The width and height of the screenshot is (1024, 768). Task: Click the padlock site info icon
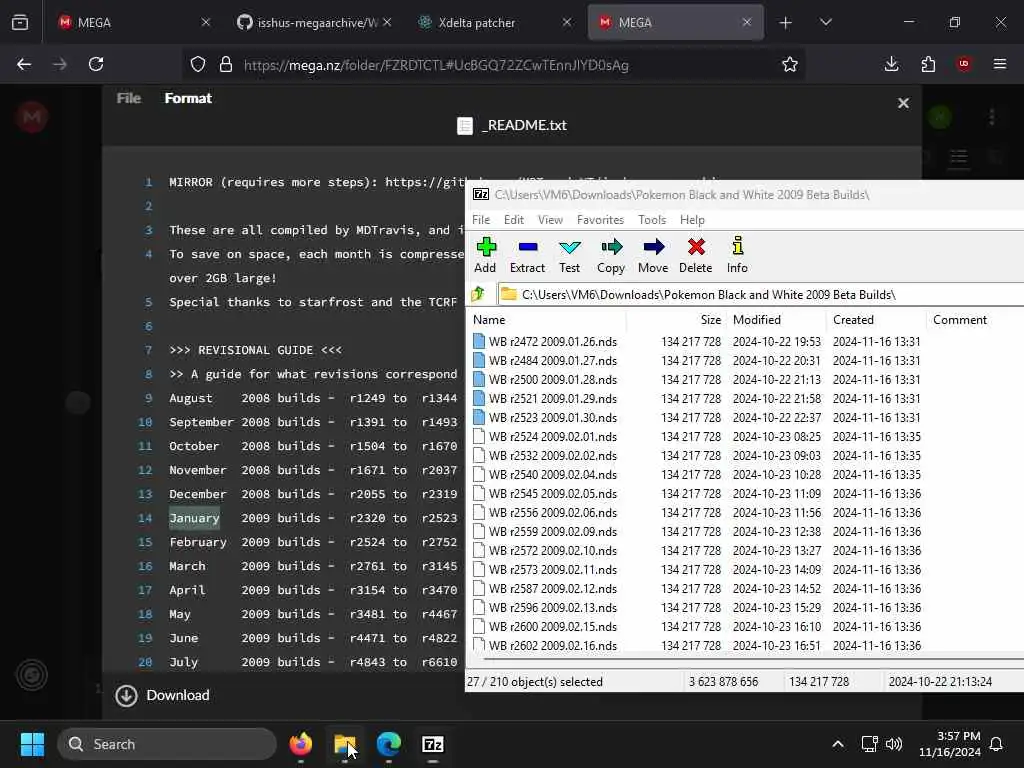(x=226, y=64)
